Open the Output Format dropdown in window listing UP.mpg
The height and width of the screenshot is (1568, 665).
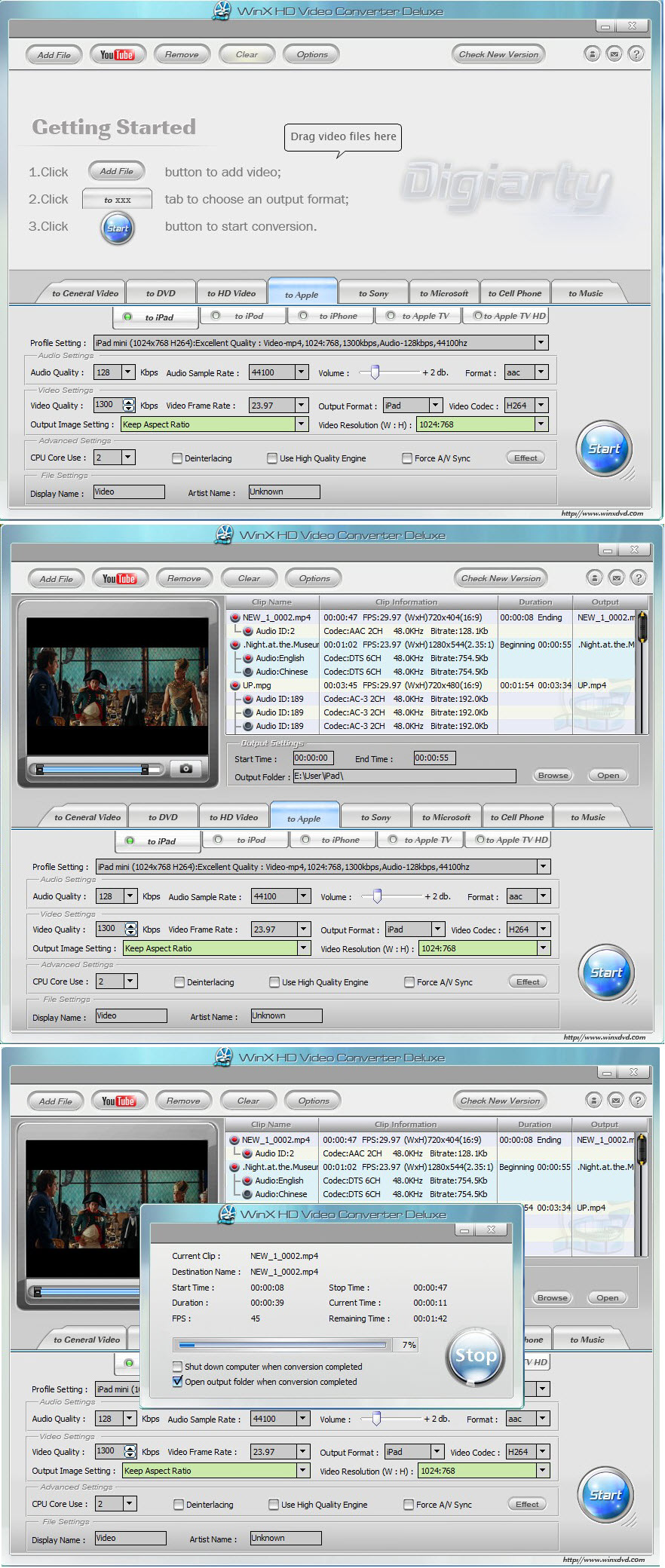437,929
